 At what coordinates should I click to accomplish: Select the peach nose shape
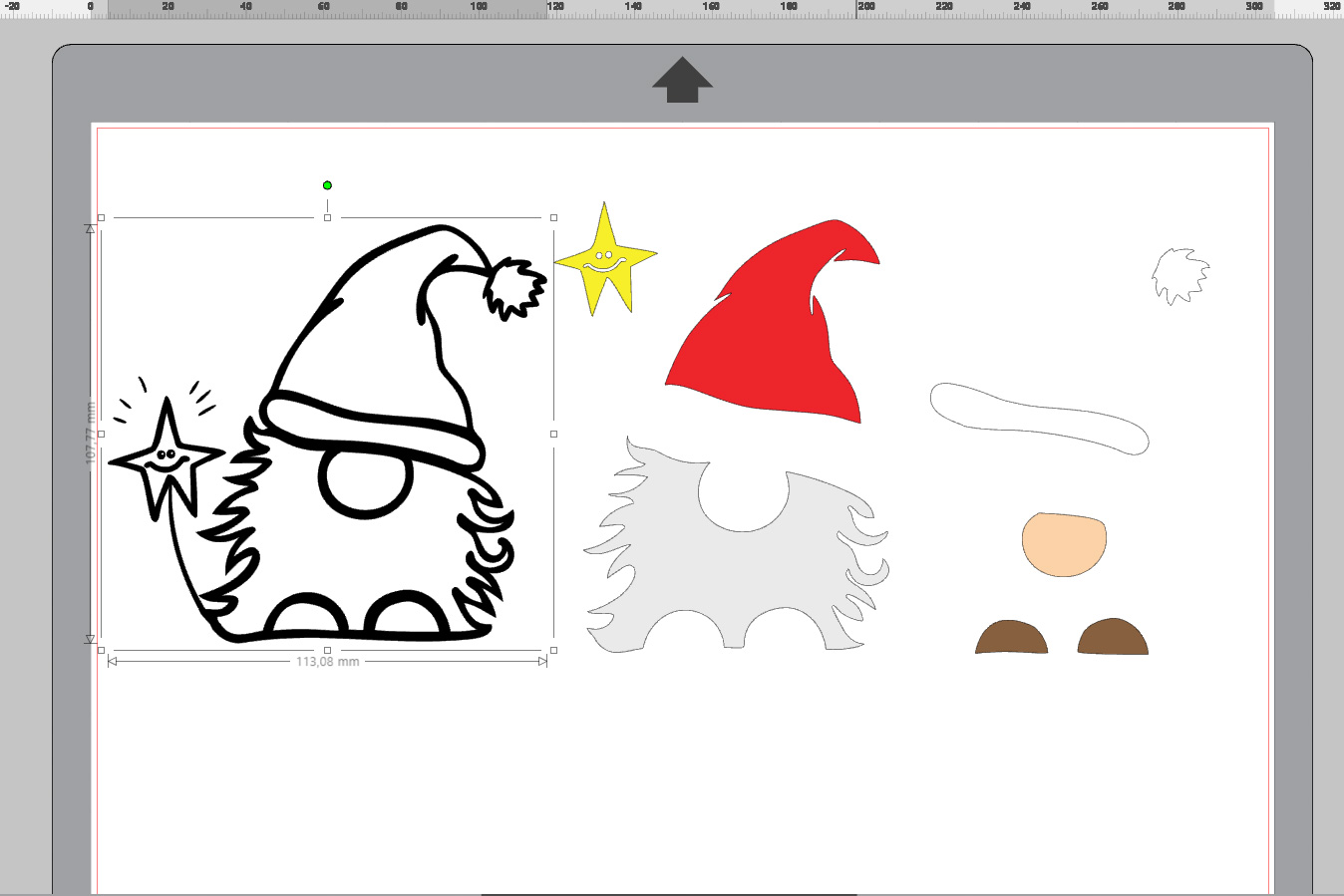tap(1064, 544)
